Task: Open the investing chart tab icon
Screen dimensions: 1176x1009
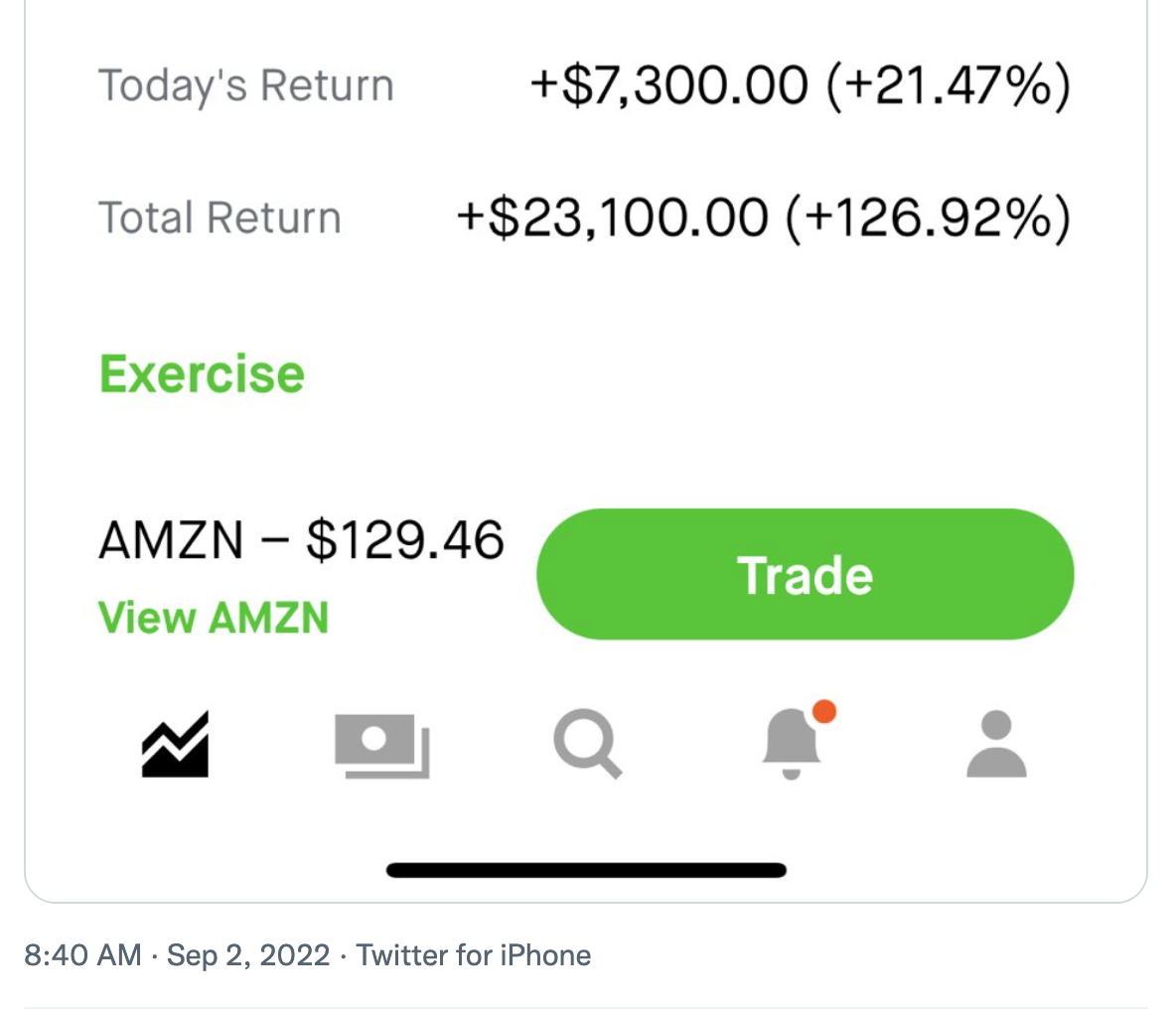Action: 176,744
